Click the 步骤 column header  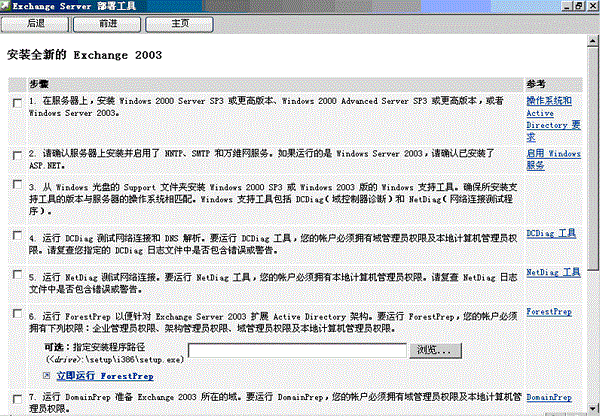tap(39, 84)
